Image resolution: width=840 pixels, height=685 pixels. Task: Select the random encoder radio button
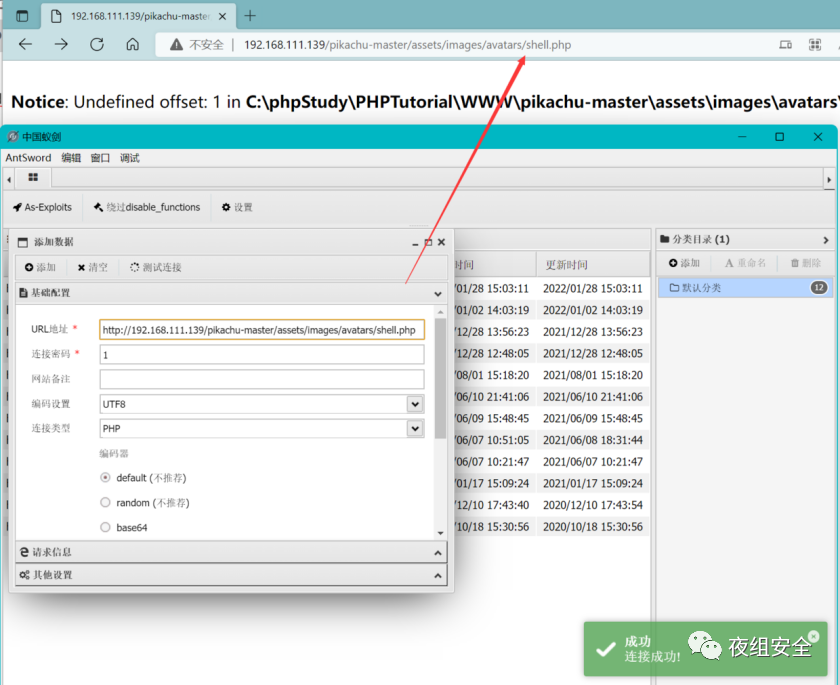pos(106,502)
